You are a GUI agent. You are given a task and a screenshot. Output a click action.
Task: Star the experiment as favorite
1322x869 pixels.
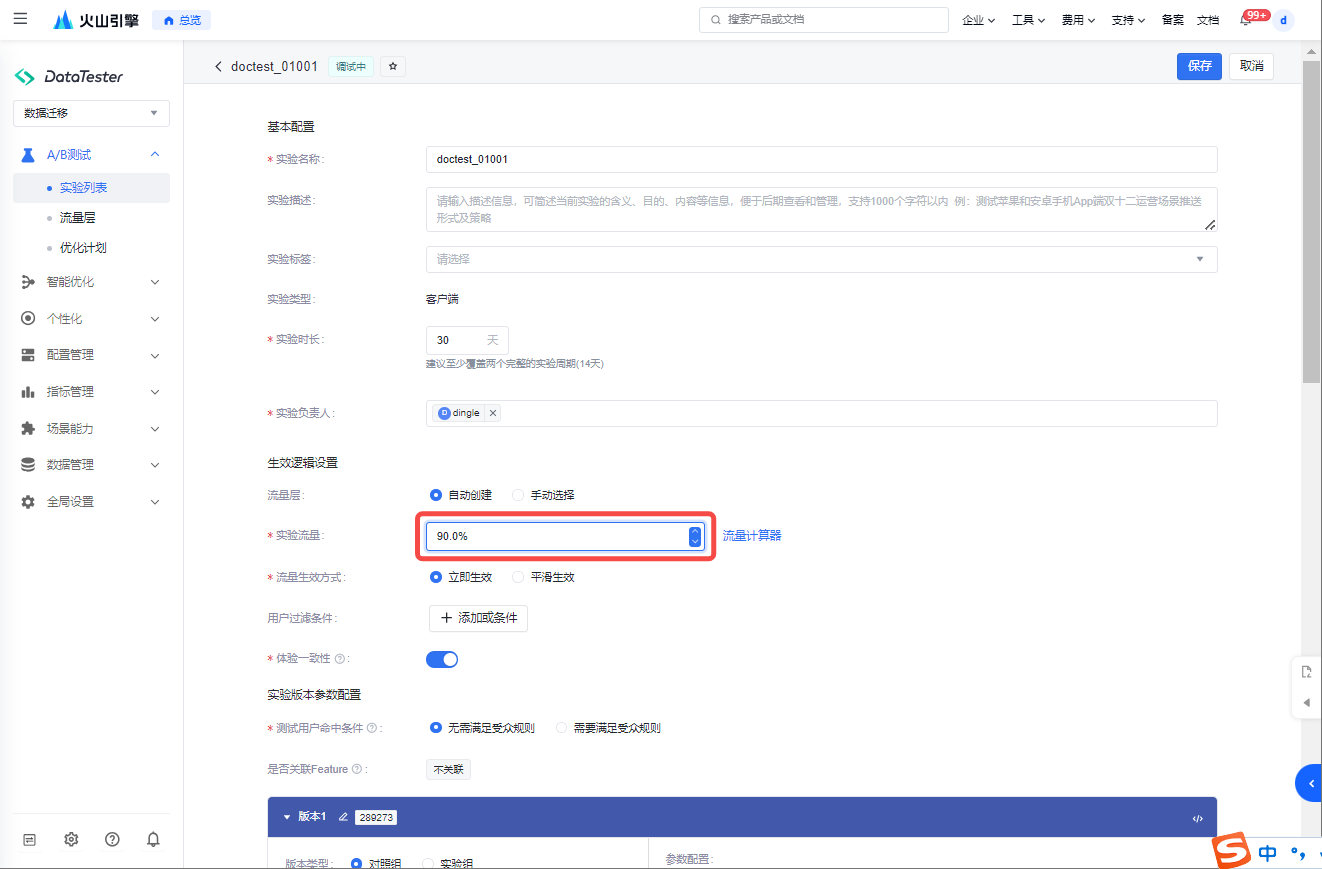tap(393, 66)
